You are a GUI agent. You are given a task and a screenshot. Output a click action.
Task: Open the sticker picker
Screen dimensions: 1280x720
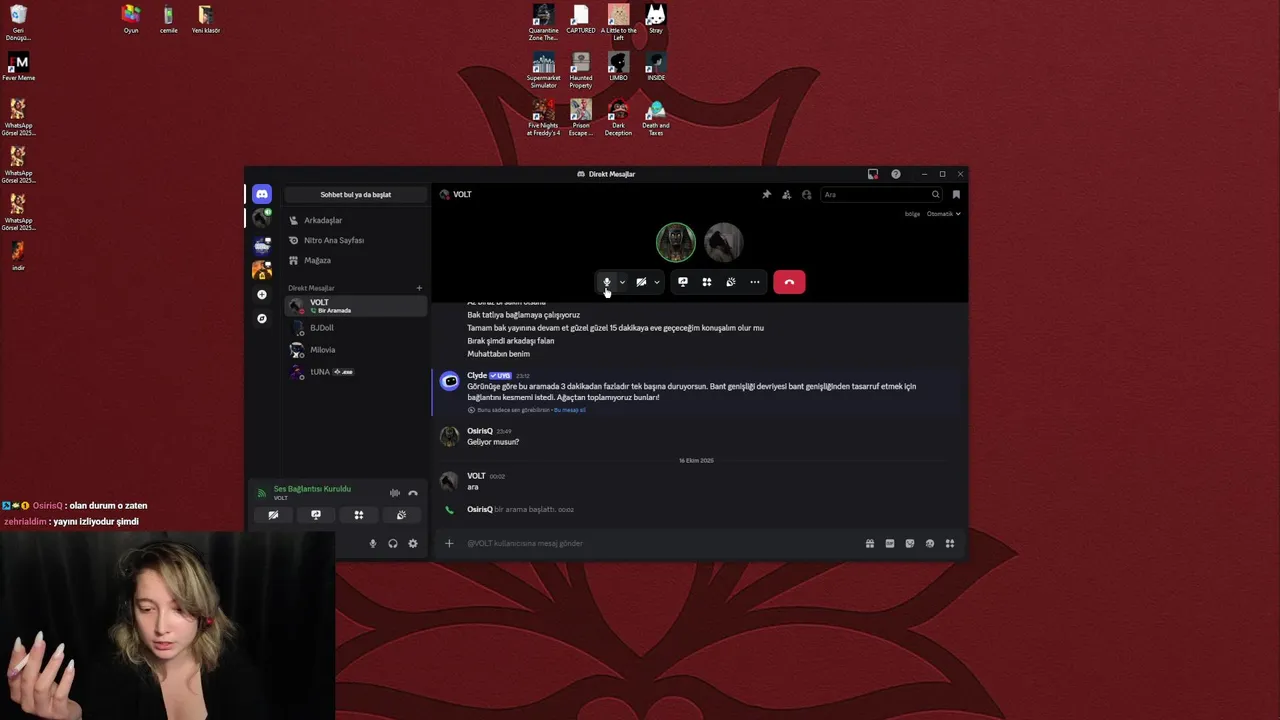coord(910,543)
